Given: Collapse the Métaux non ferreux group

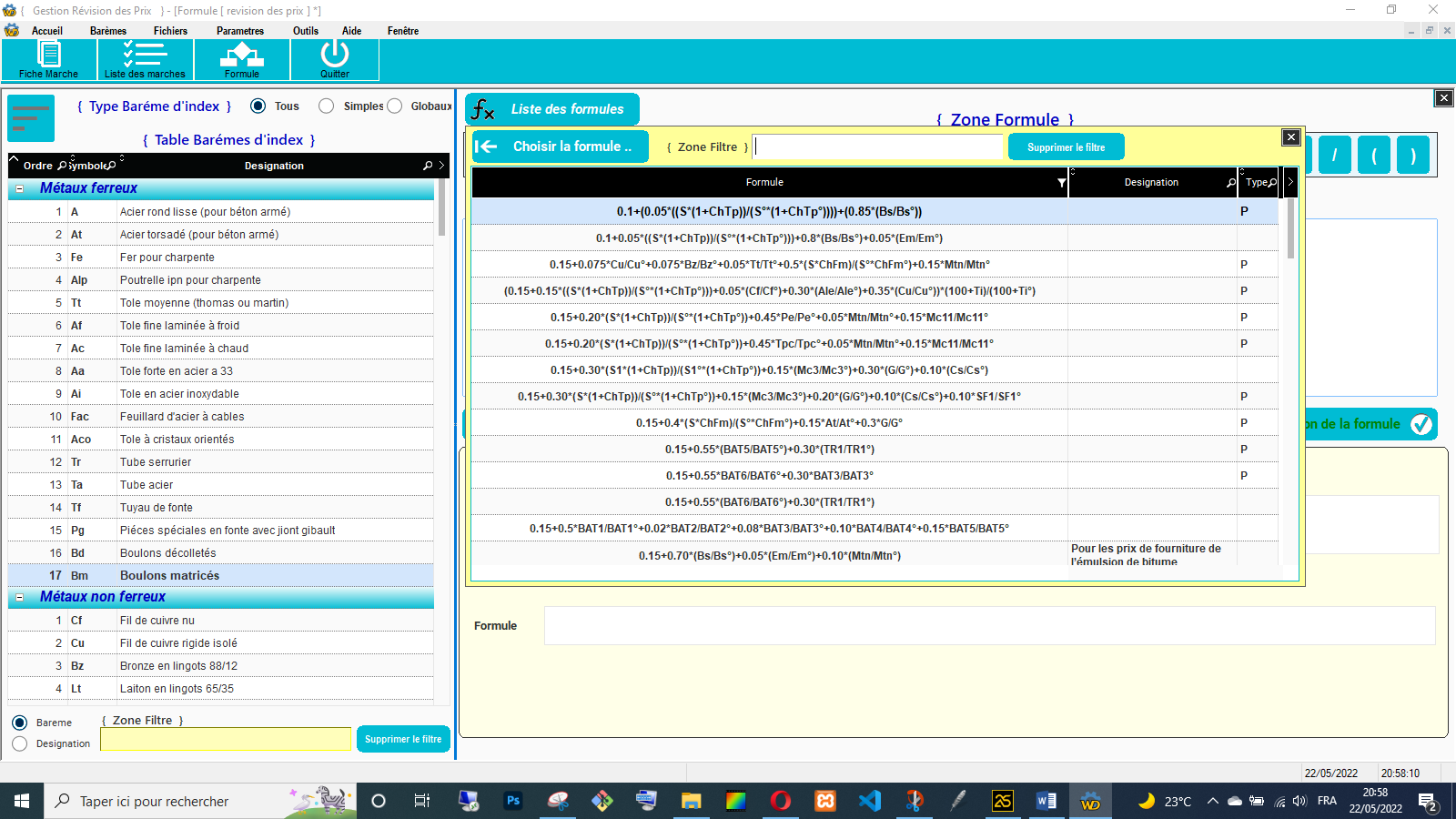Looking at the screenshot, I should tap(19, 598).
